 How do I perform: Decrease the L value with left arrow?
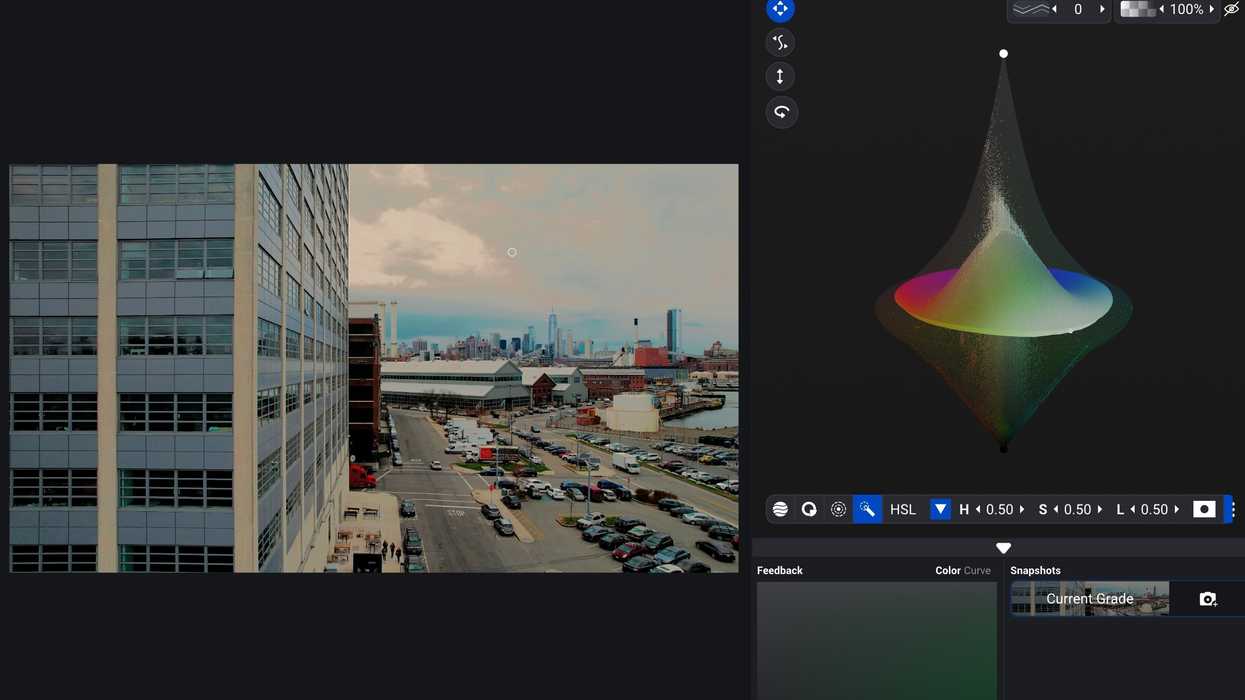[1133, 510]
